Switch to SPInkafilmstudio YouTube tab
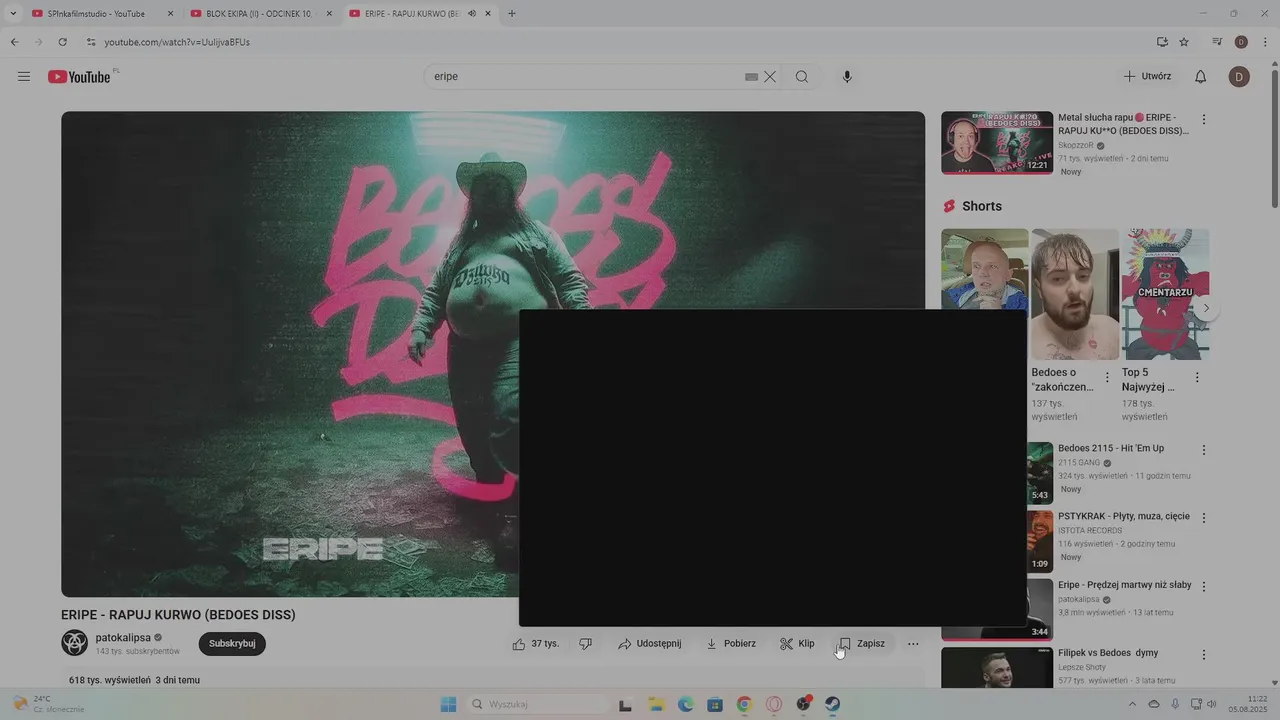 [101, 14]
